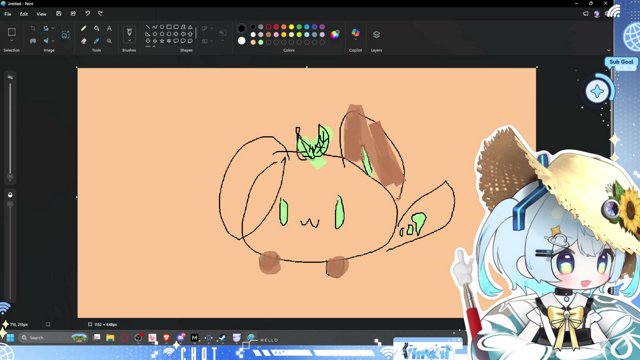The image size is (640, 360).
Task: Choose the light green custom swatch
Action: pos(261,42)
